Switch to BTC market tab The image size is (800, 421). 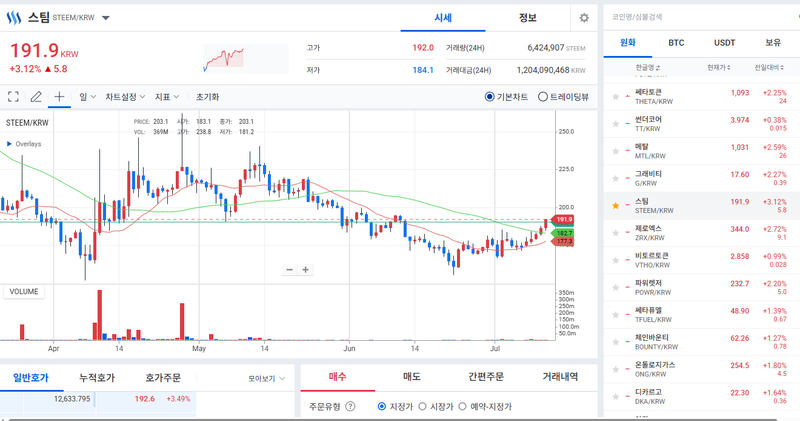pos(676,42)
